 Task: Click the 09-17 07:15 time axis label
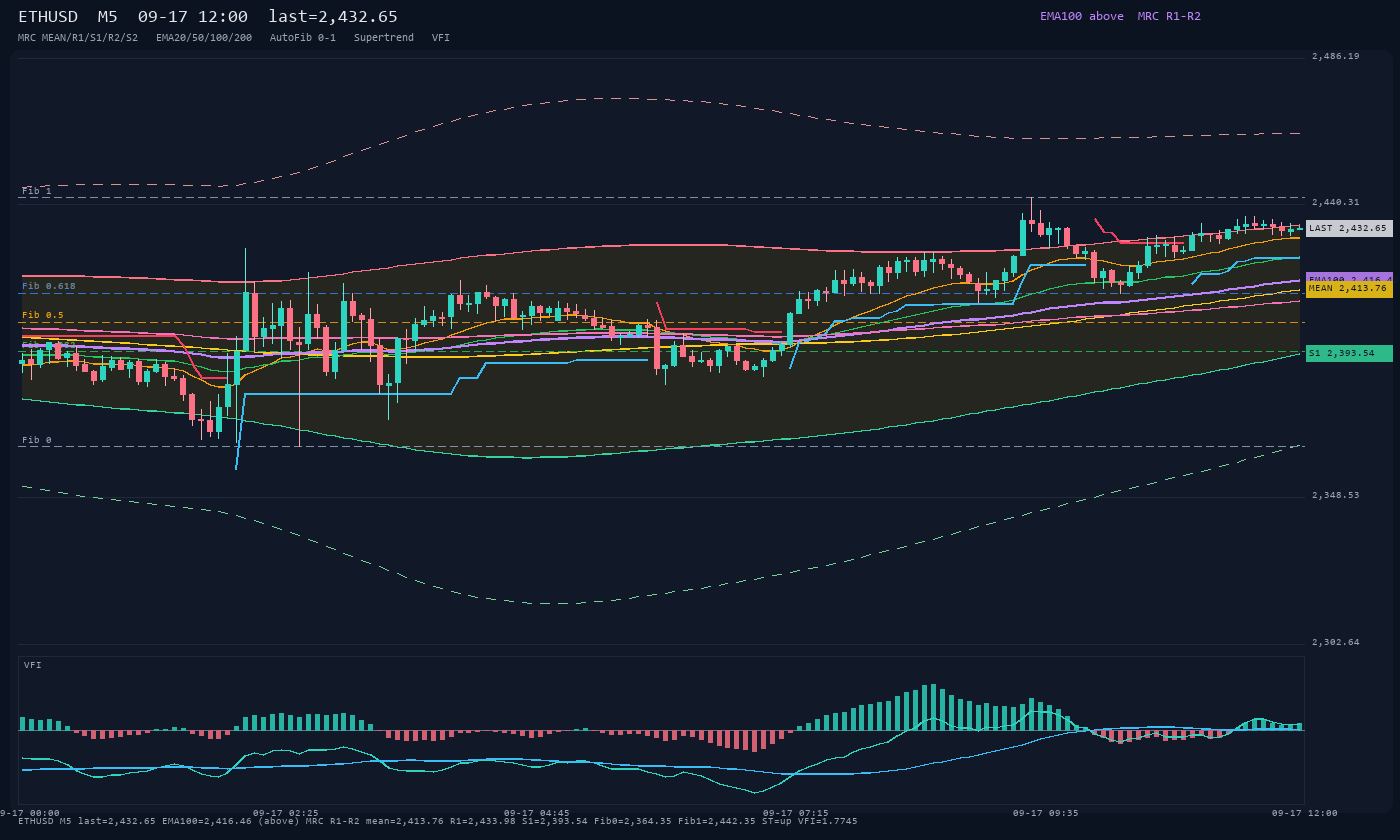point(795,813)
